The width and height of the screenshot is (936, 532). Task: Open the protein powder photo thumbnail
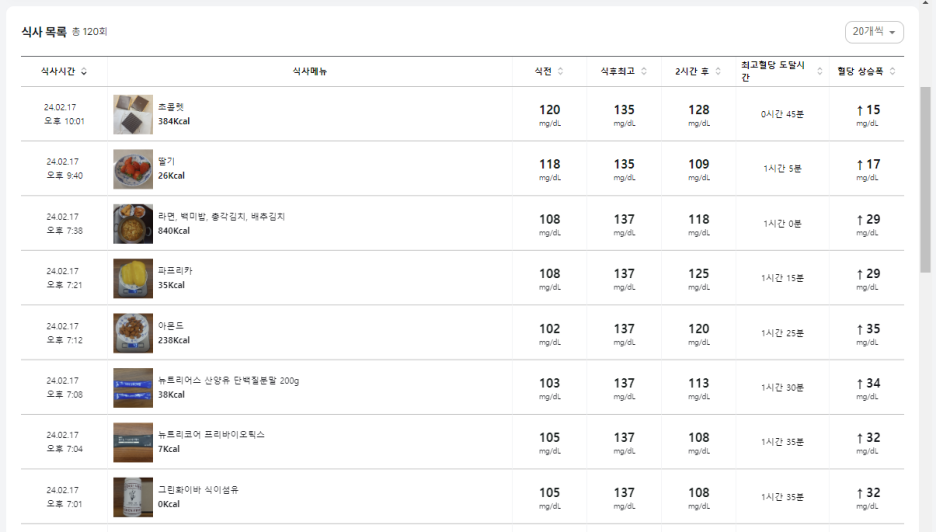click(x=133, y=388)
